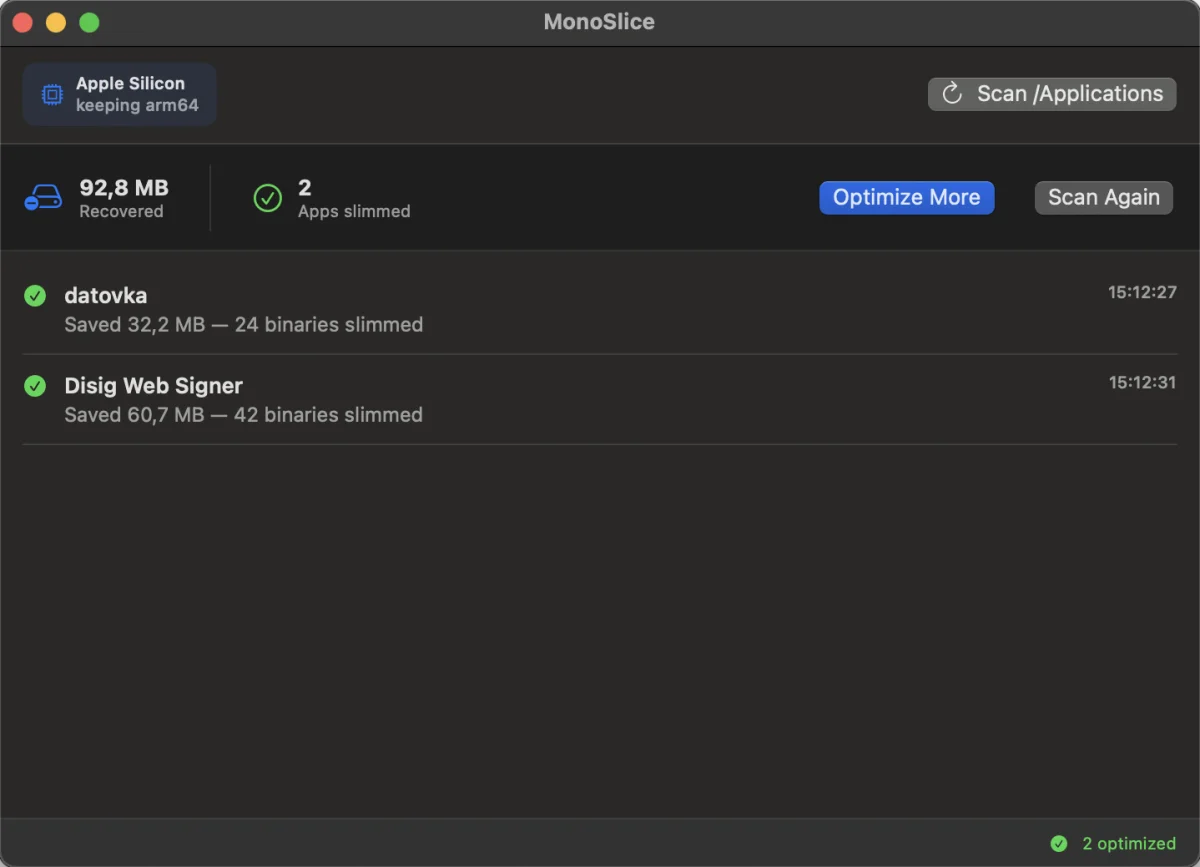Screen dimensions: 1200x867
Task: Click the Optimize More button
Action: point(906,198)
